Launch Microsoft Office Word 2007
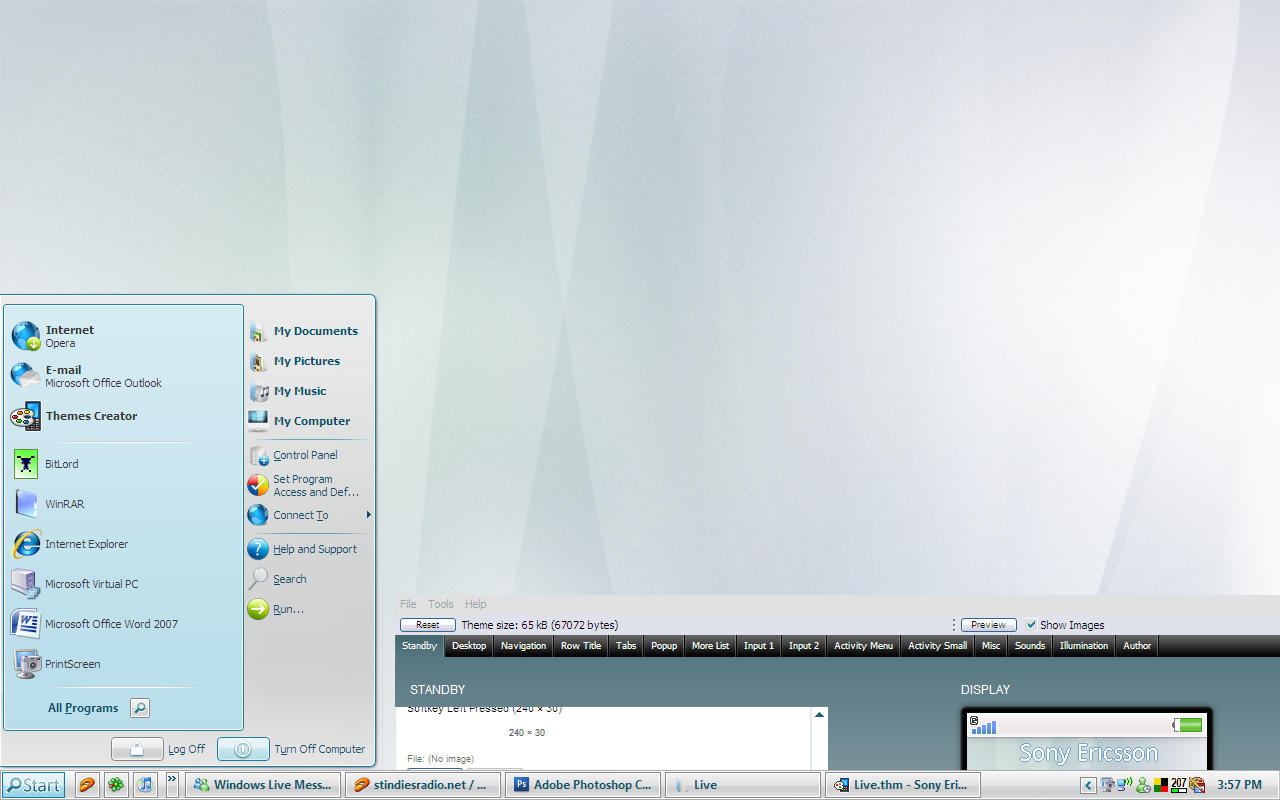Viewport: 1280px width, 800px height. (x=122, y=624)
